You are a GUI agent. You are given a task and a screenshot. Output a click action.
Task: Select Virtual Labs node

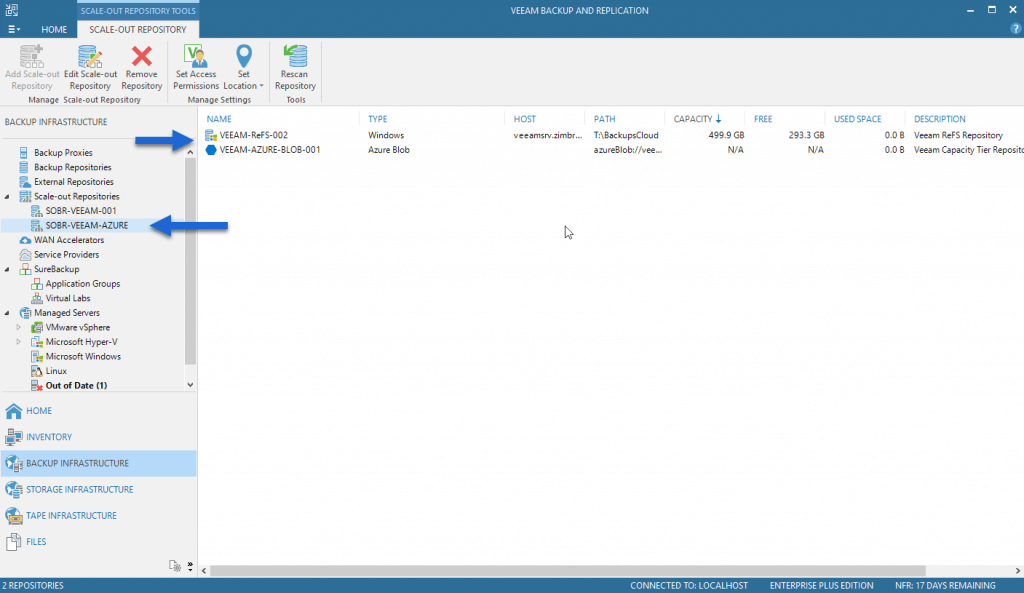click(x=68, y=298)
